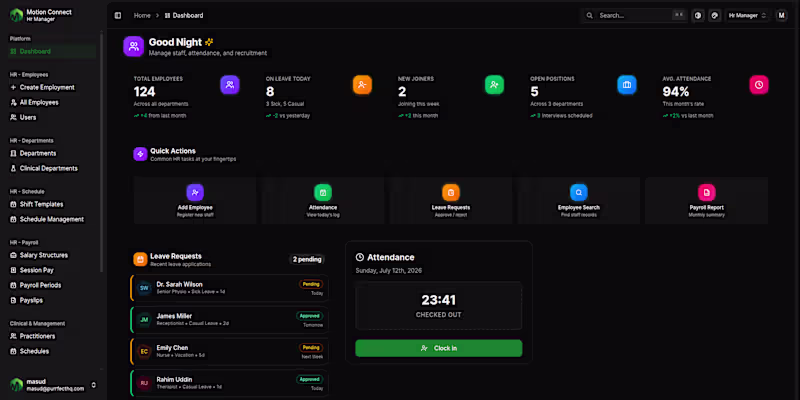
Task: Click the total employees value 124
Action: pyautogui.click(x=144, y=92)
